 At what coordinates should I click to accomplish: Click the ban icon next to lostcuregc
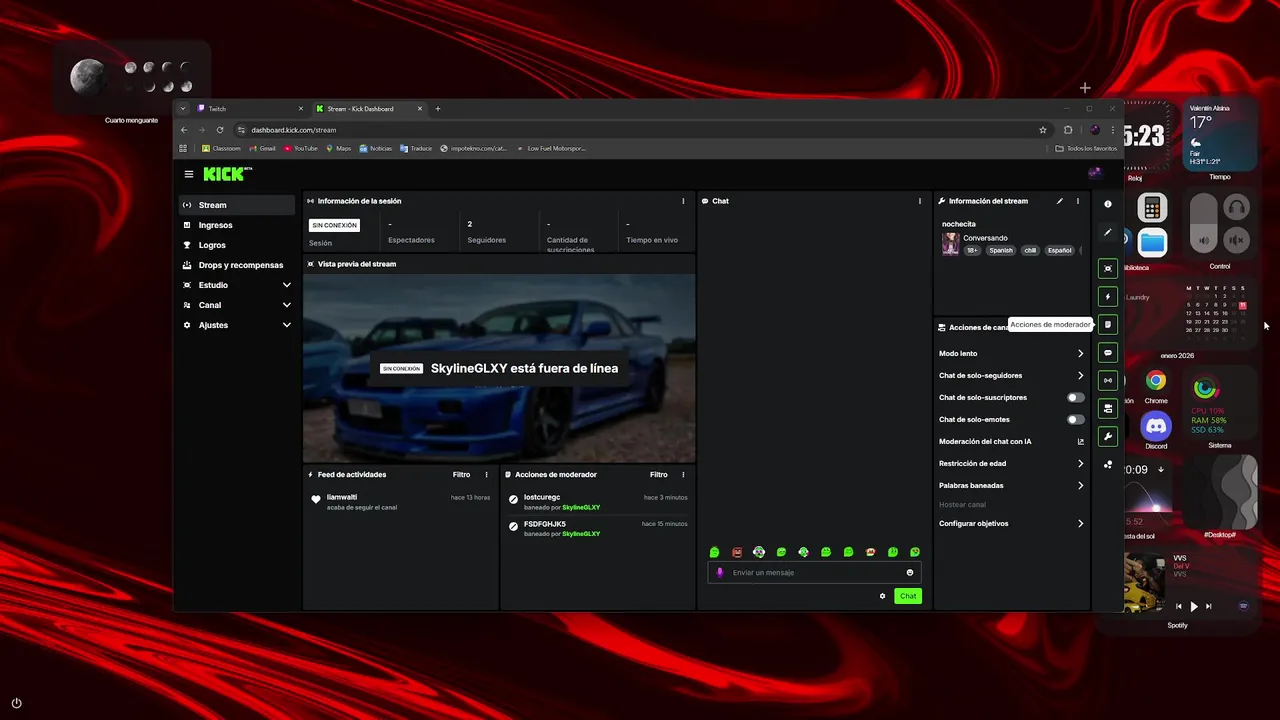point(514,499)
